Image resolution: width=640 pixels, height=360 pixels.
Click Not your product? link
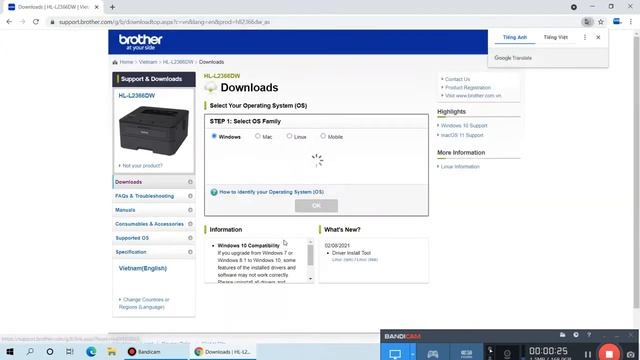click(x=142, y=166)
